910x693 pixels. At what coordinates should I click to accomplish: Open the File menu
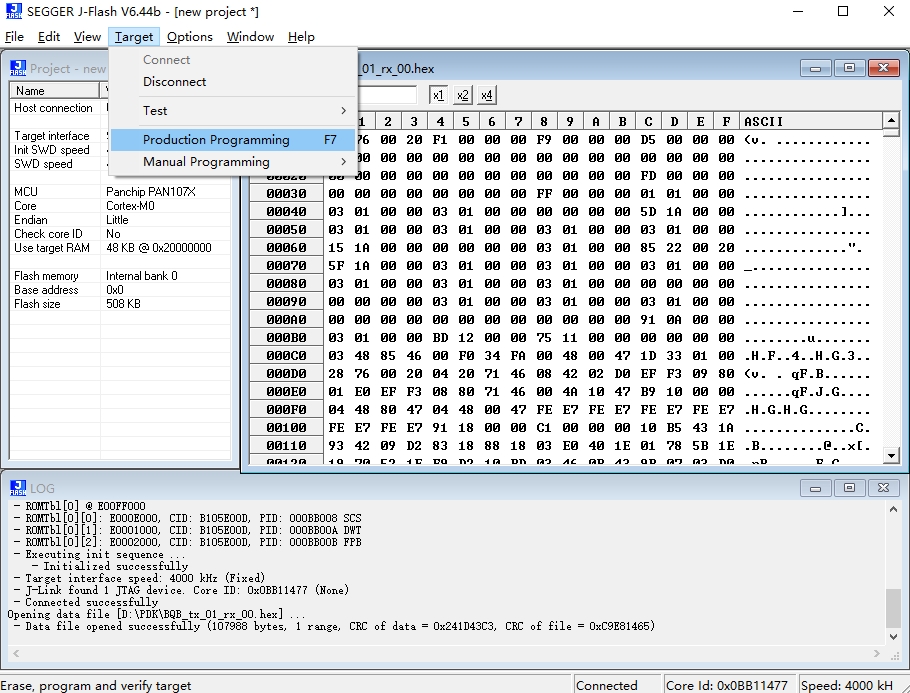[15, 37]
